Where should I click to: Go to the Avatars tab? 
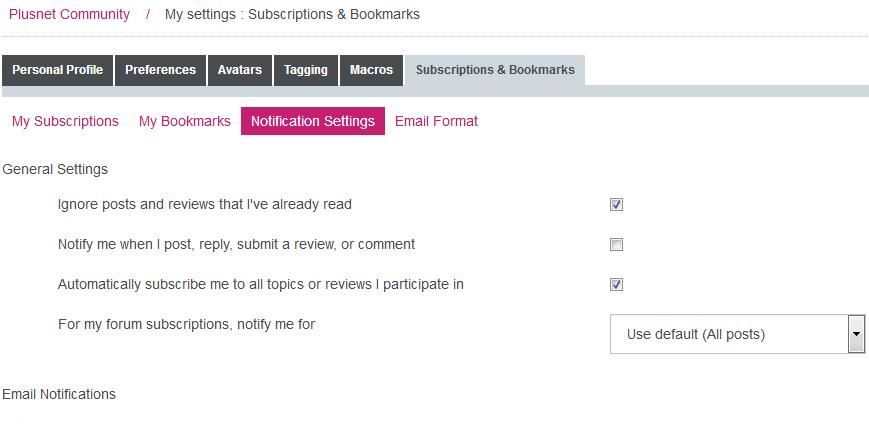(240, 70)
